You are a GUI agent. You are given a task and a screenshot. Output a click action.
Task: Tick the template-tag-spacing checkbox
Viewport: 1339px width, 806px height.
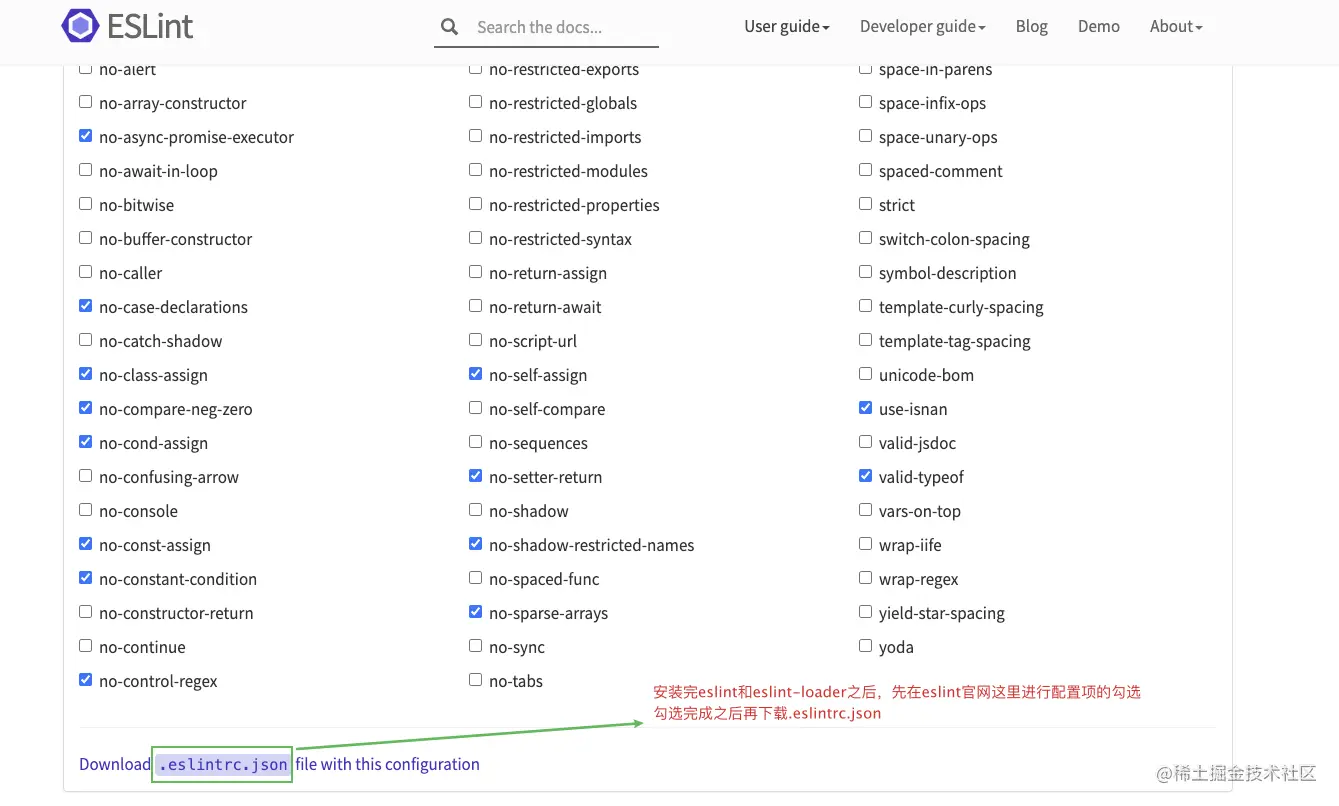tap(865, 340)
